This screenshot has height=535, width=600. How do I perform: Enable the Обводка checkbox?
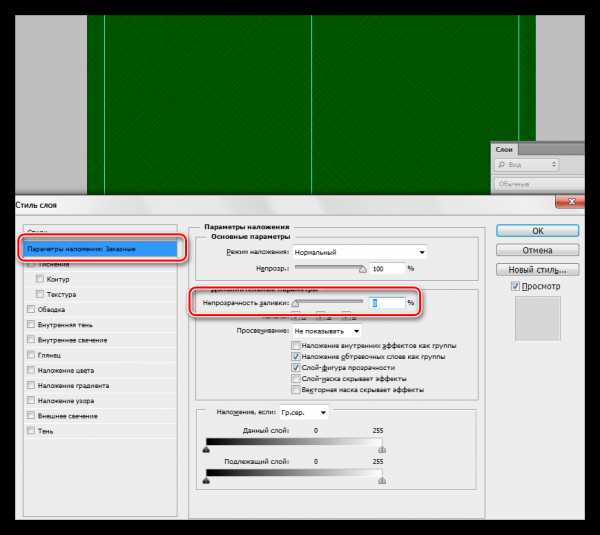[x=29, y=309]
